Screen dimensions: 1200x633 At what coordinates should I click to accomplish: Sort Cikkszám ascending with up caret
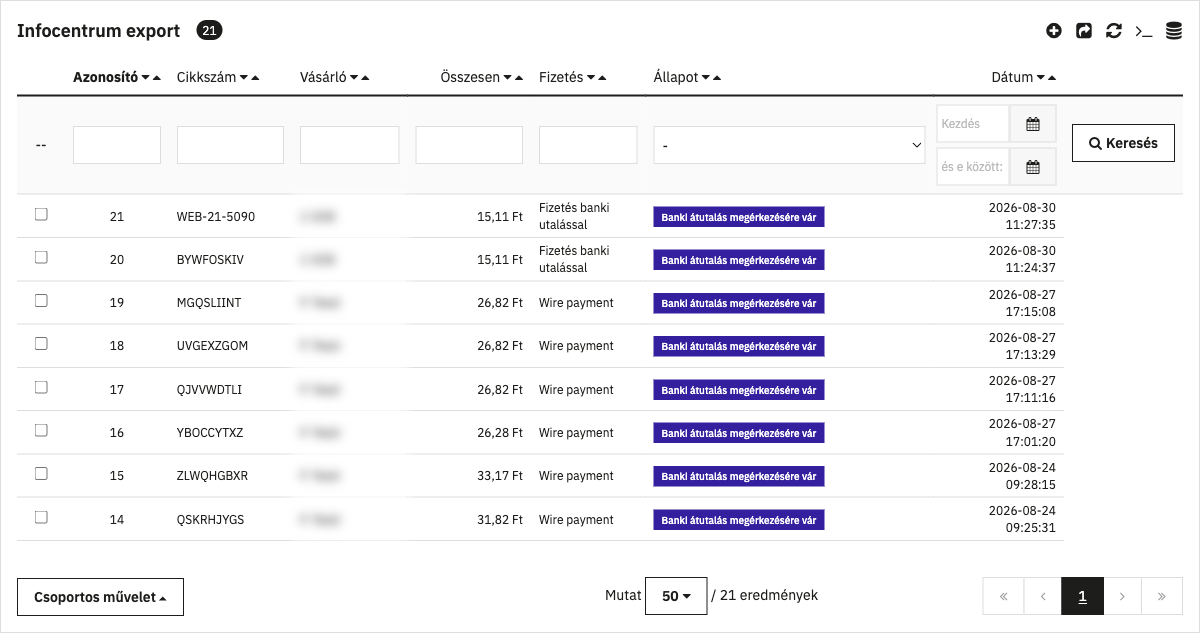tap(255, 78)
